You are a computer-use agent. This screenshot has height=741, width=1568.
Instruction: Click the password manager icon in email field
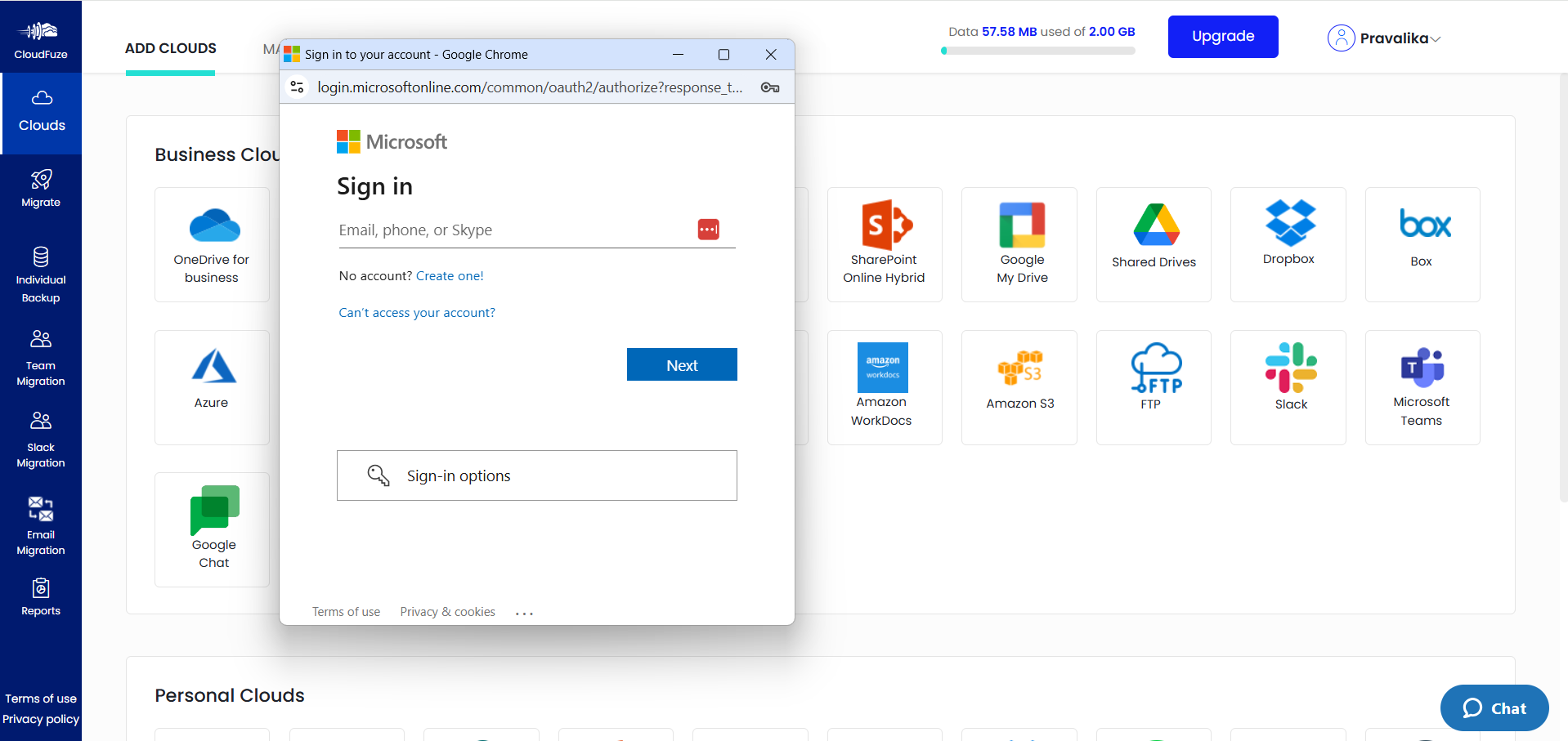pyautogui.click(x=709, y=230)
